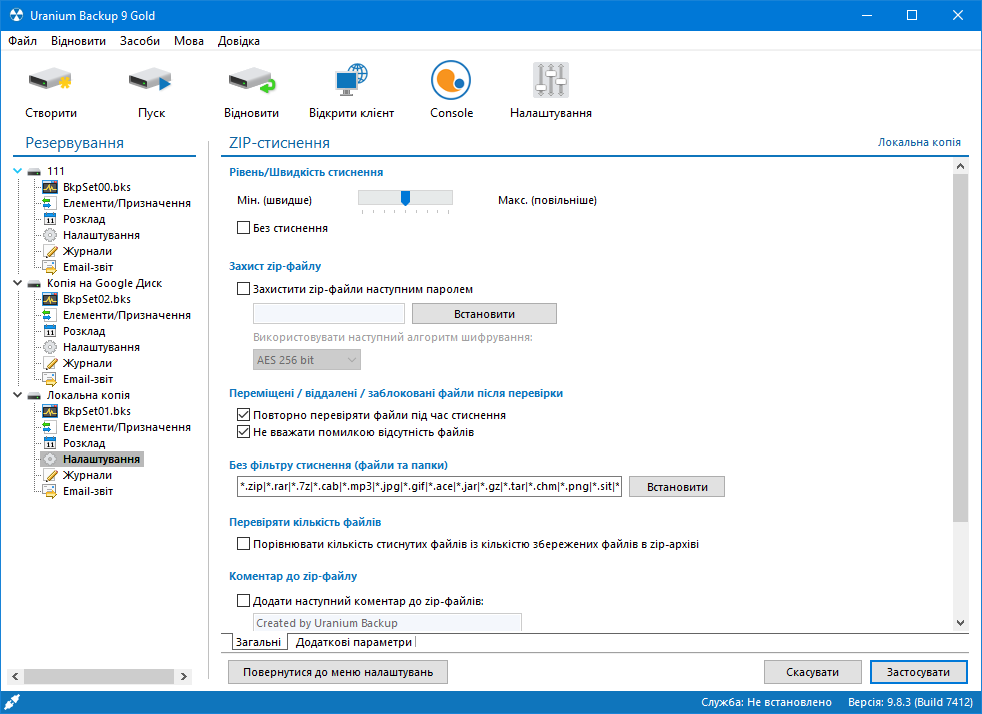The width and height of the screenshot is (982, 714).
Task: Click Встановити button next to password field
Action: 484,314
